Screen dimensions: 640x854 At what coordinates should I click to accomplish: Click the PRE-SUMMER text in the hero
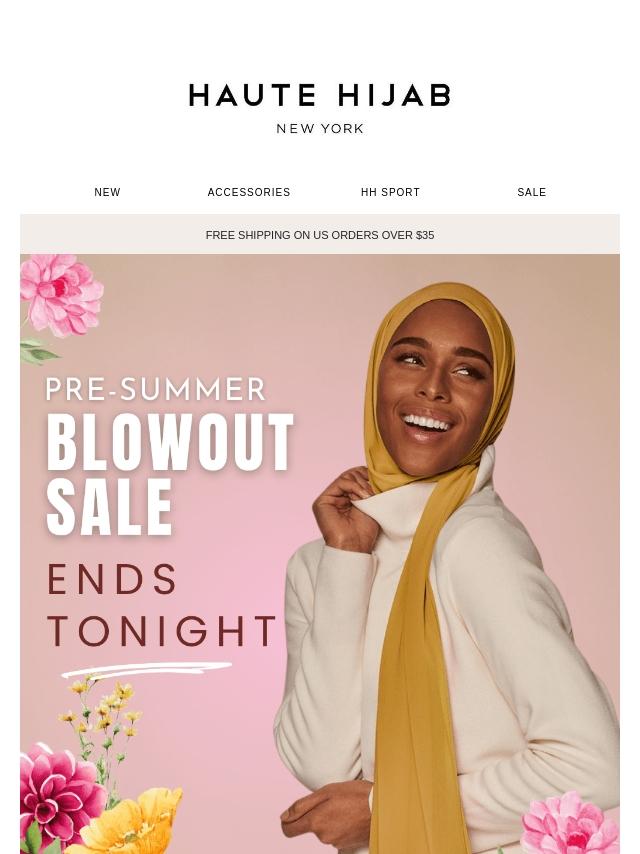(x=156, y=389)
